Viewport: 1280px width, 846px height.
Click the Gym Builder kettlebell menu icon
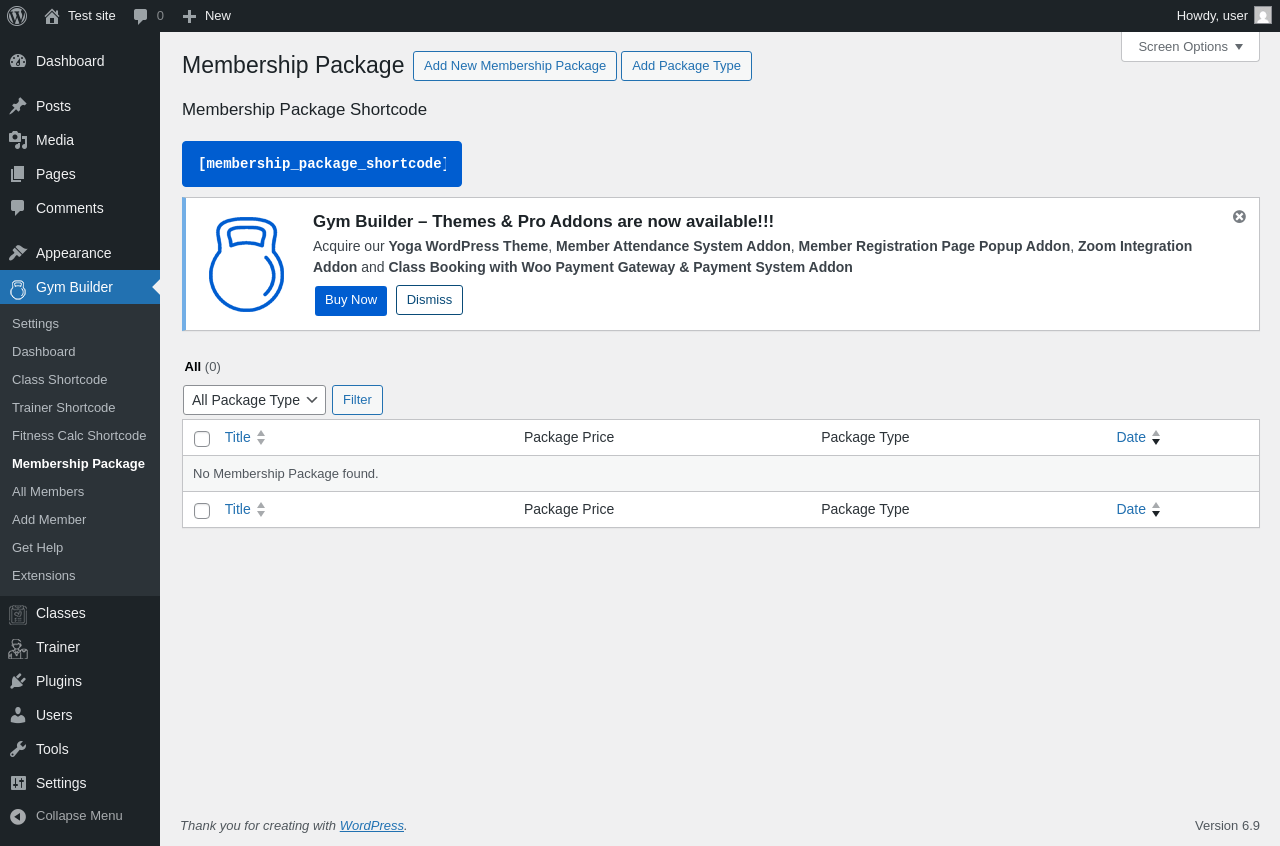pos(18,289)
